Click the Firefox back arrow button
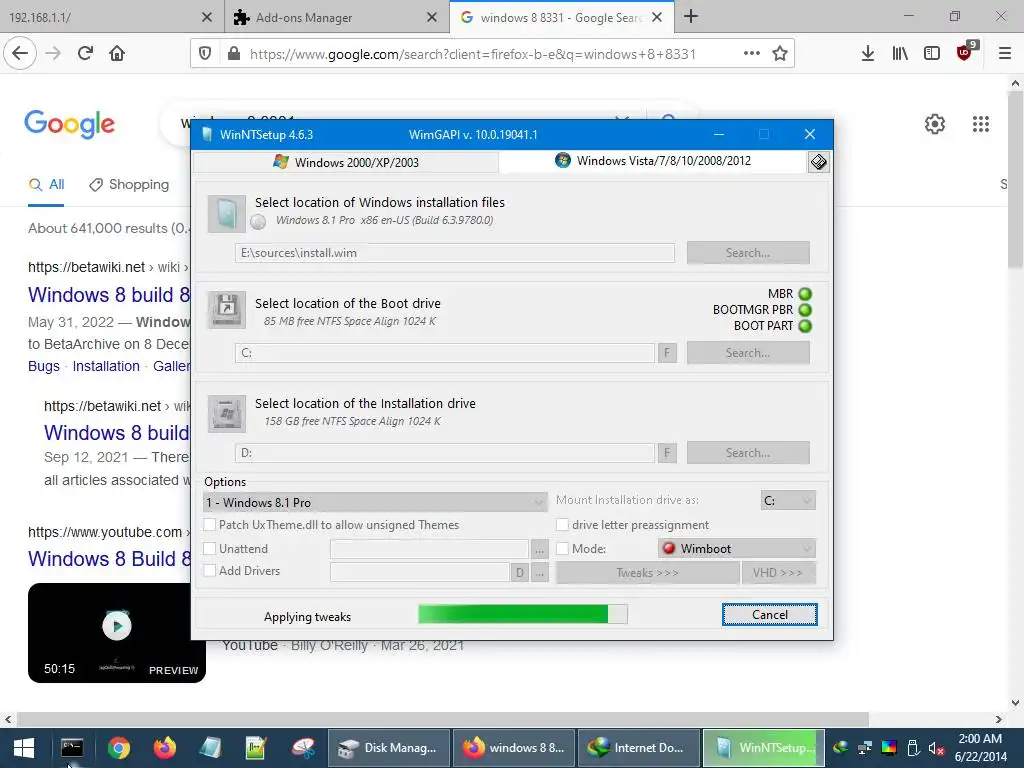This screenshot has width=1024, height=768. pyautogui.click(x=20, y=53)
